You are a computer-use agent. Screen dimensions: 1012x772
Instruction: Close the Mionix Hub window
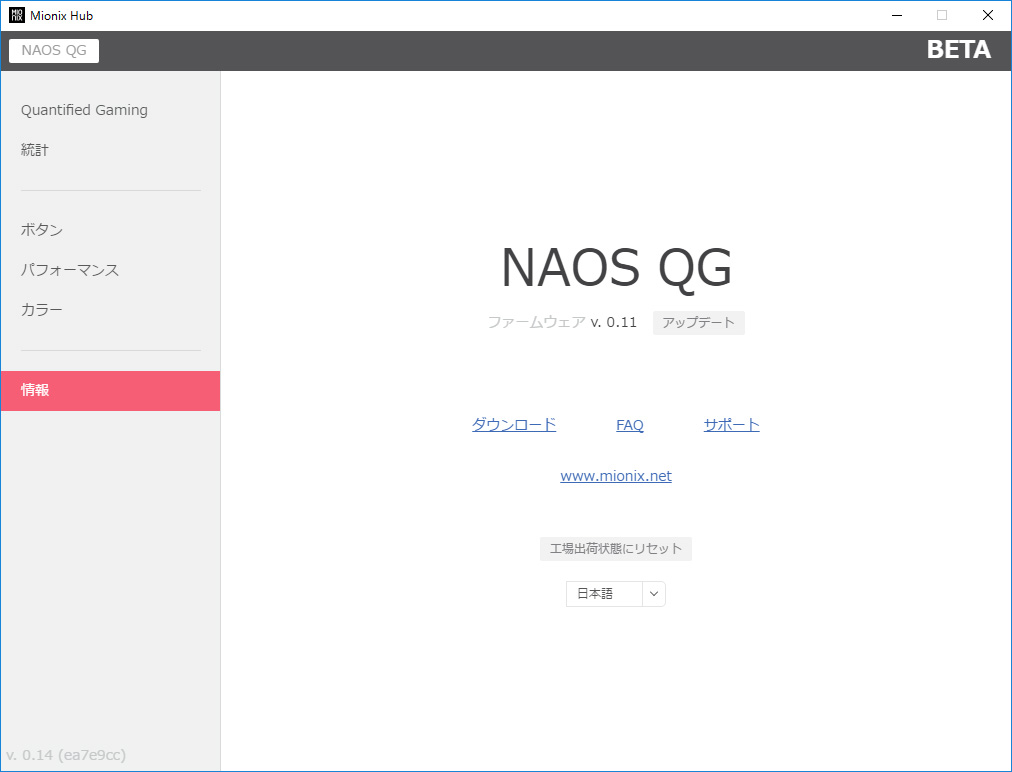point(987,15)
